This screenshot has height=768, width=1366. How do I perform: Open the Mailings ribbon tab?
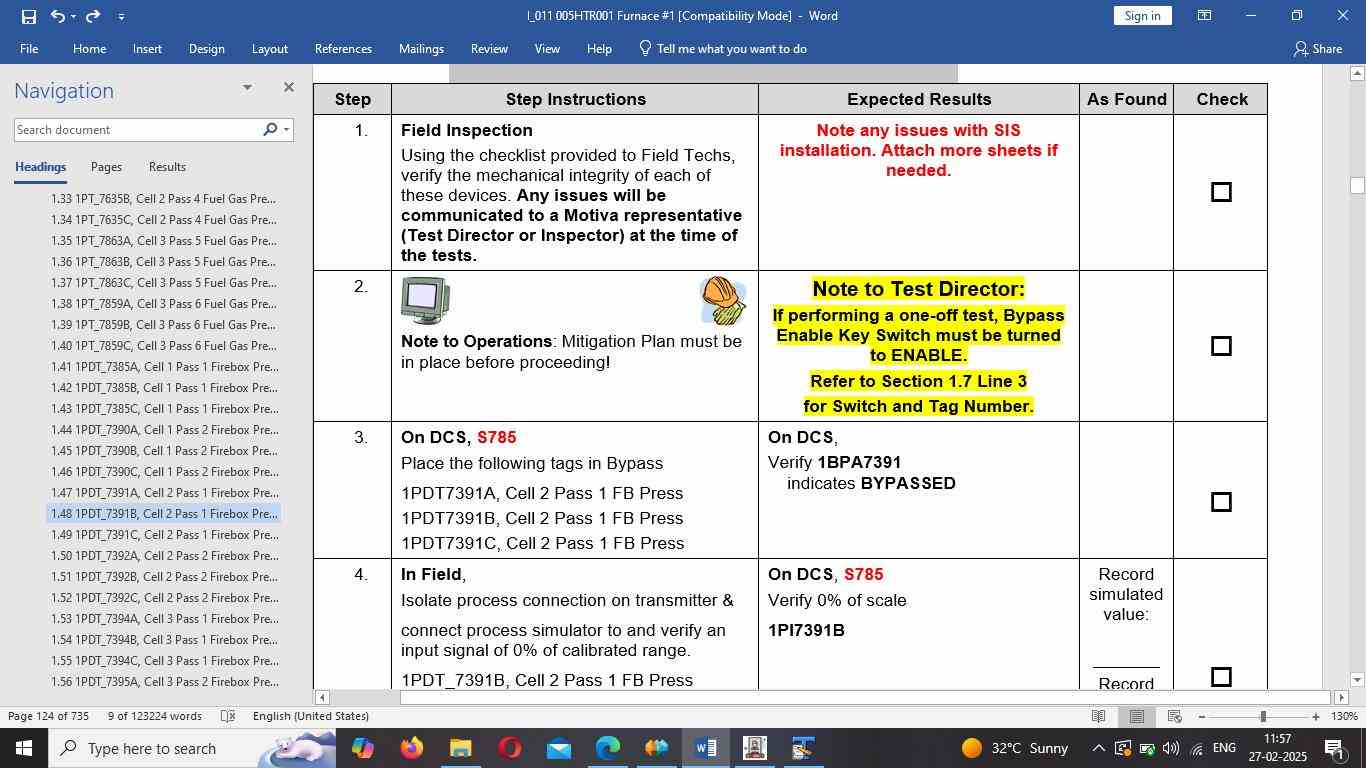[x=421, y=49]
